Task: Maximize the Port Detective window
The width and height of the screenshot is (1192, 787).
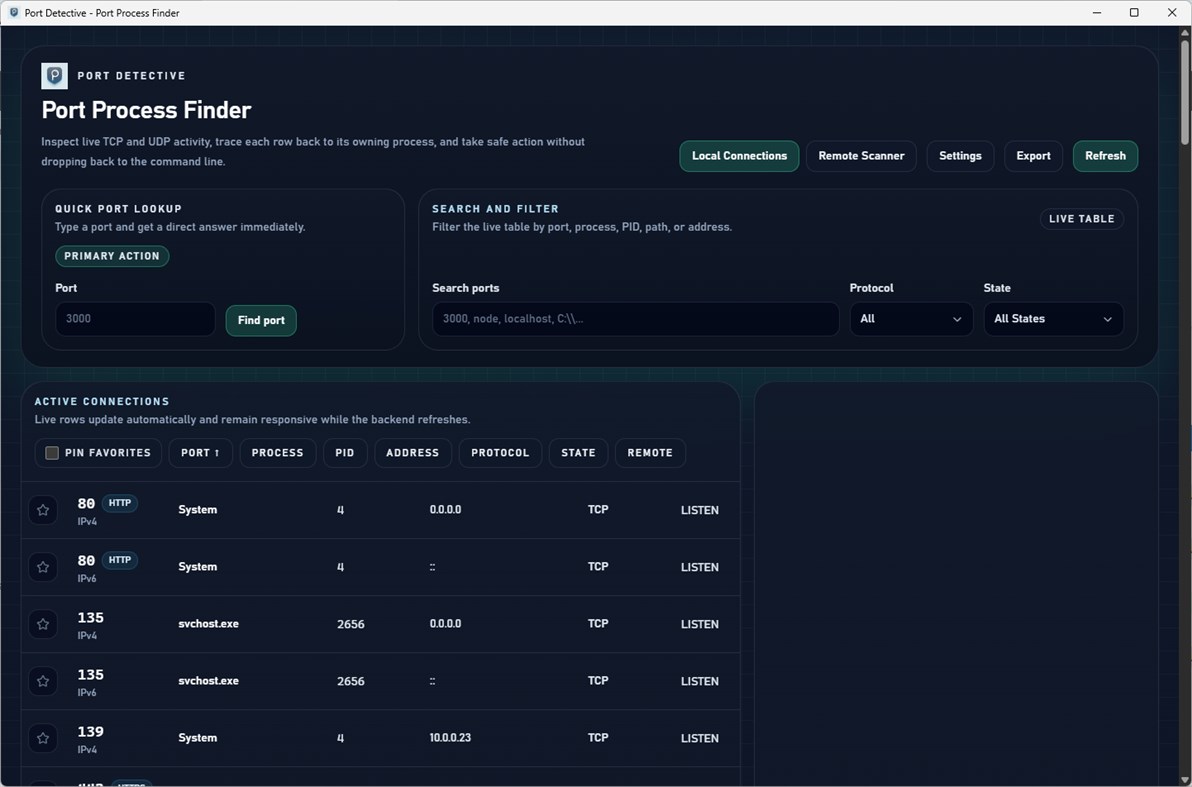Action: [x=1133, y=13]
